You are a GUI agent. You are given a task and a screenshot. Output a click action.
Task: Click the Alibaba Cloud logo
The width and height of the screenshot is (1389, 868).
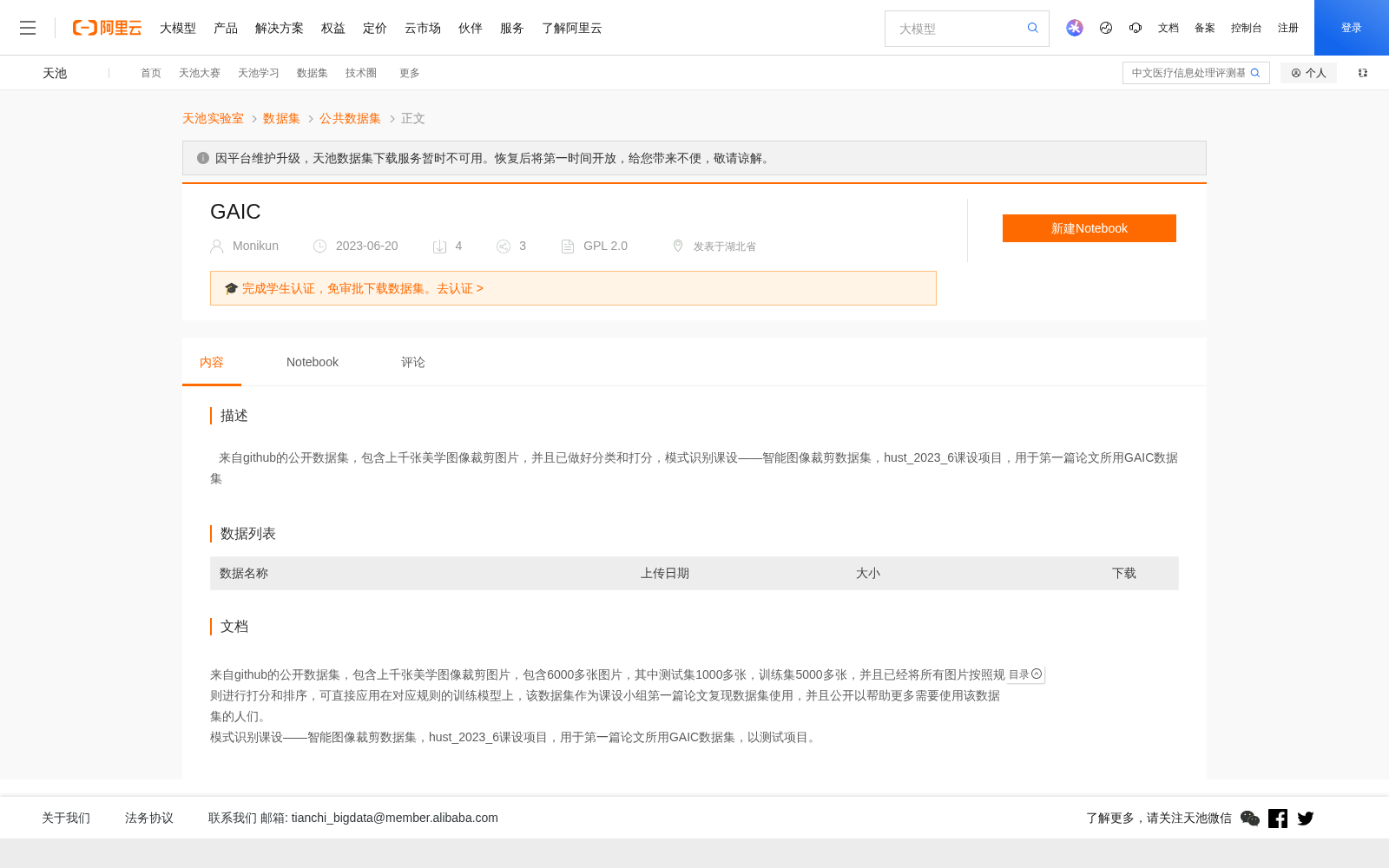tap(107, 28)
